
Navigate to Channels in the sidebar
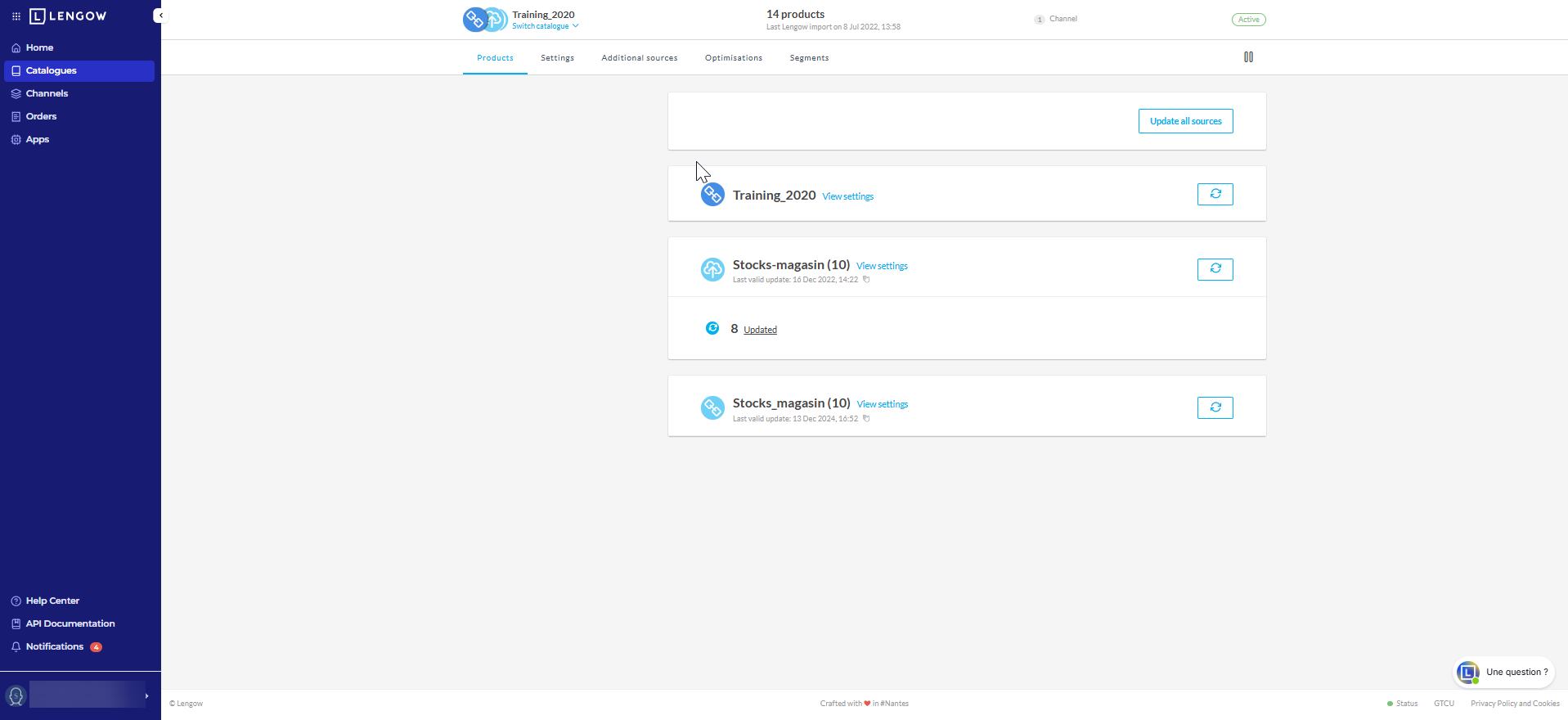pyautogui.click(x=47, y=93)
